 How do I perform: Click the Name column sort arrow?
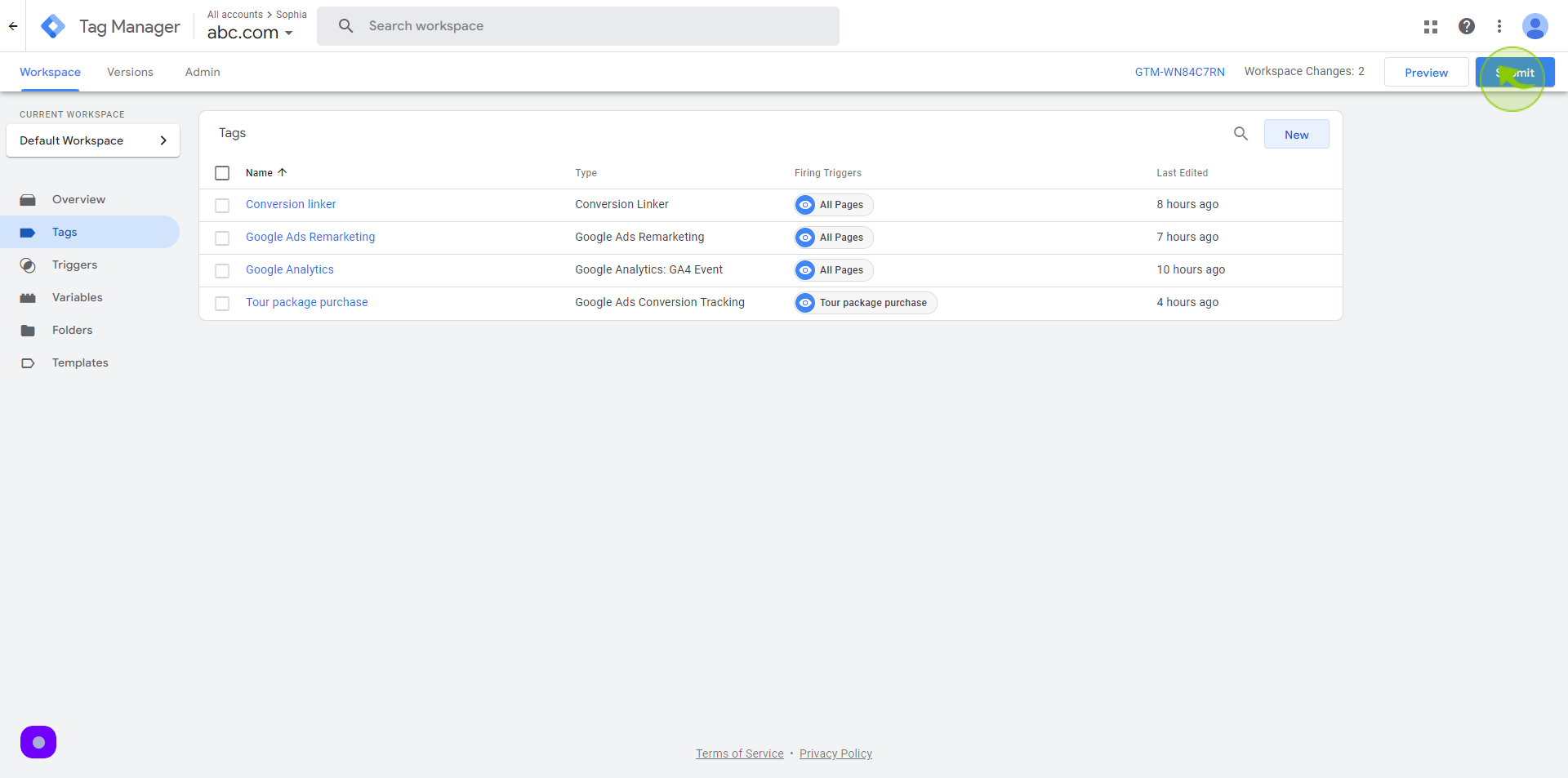[x=283, y=172]
